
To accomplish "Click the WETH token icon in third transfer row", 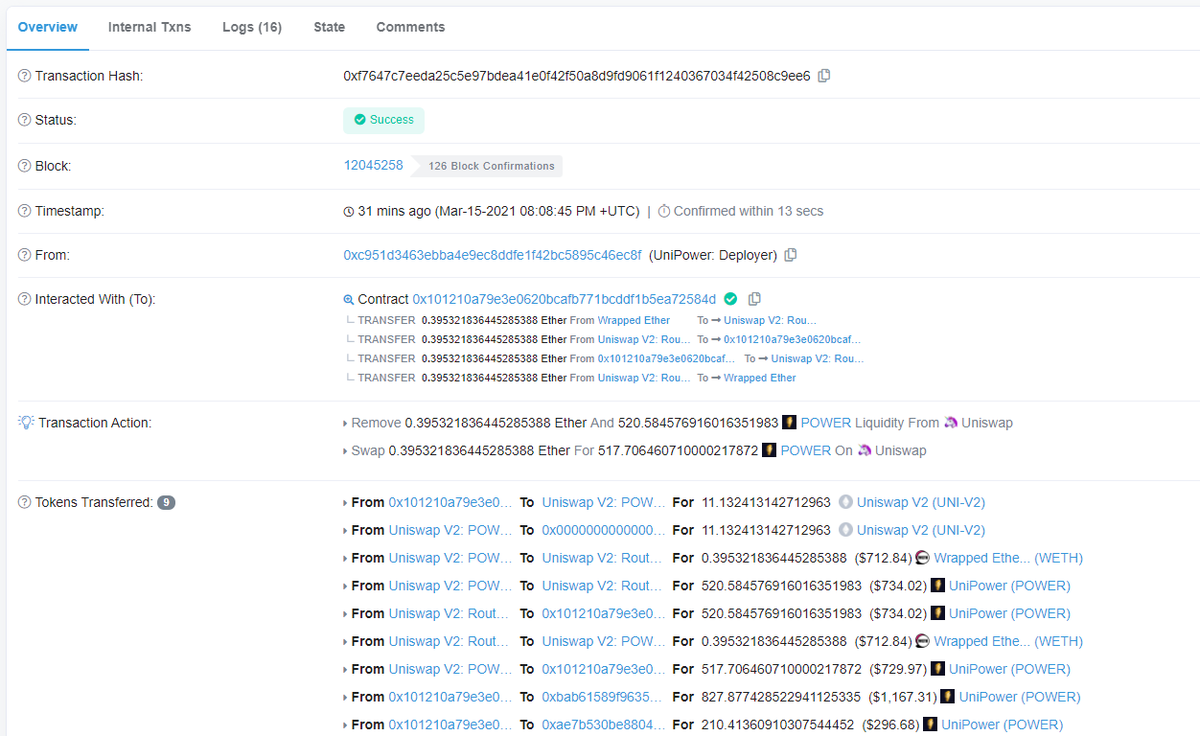I will coord(922,558).
